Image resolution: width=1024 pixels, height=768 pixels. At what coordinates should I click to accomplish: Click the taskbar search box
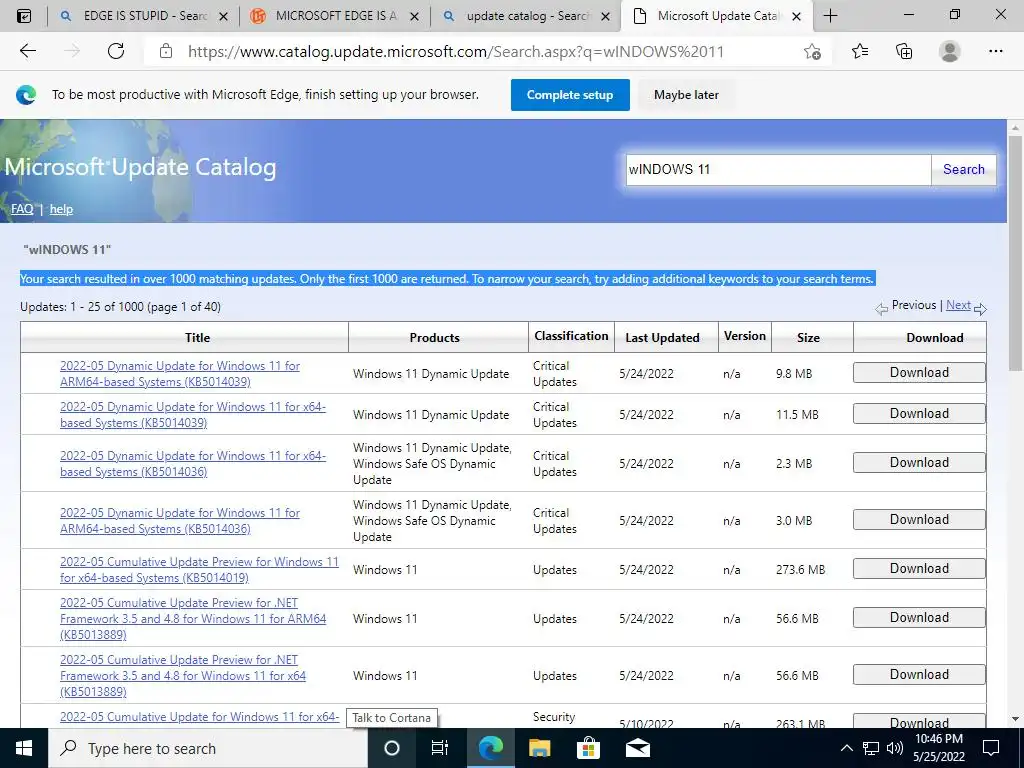click(x=208, y=748)
